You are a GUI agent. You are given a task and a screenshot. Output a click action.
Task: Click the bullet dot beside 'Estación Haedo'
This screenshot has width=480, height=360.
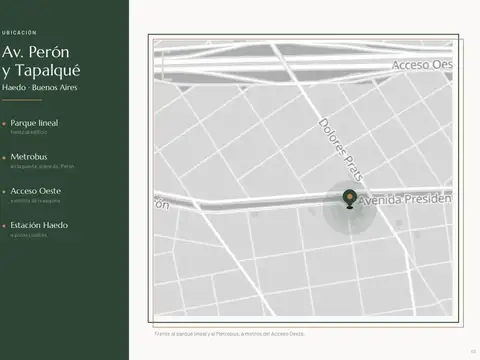4,226
